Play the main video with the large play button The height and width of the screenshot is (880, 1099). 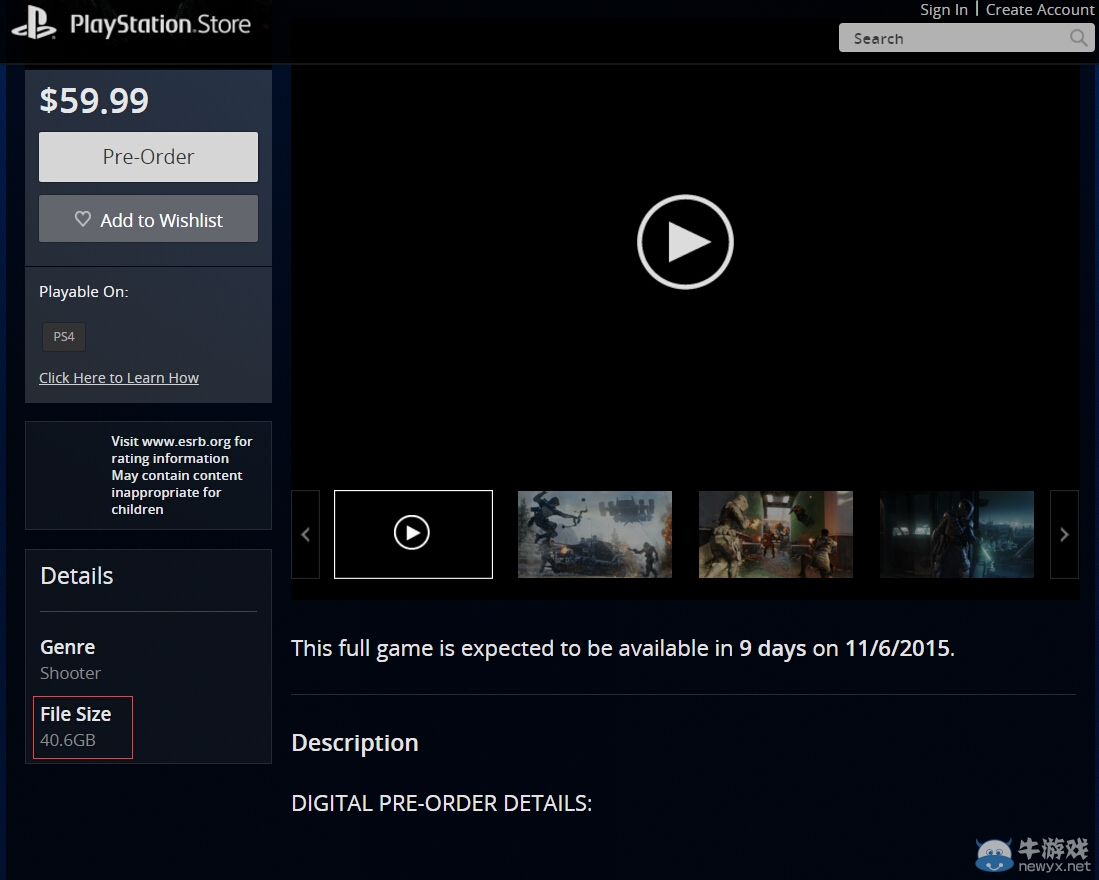685,242
